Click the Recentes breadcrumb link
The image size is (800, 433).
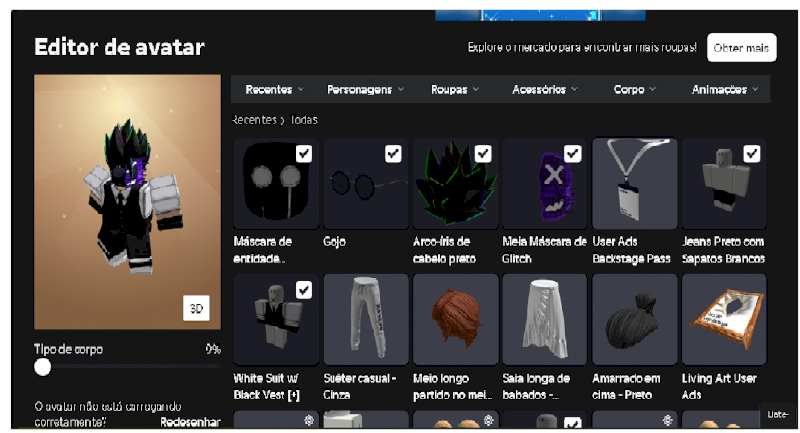pos(254,120)
